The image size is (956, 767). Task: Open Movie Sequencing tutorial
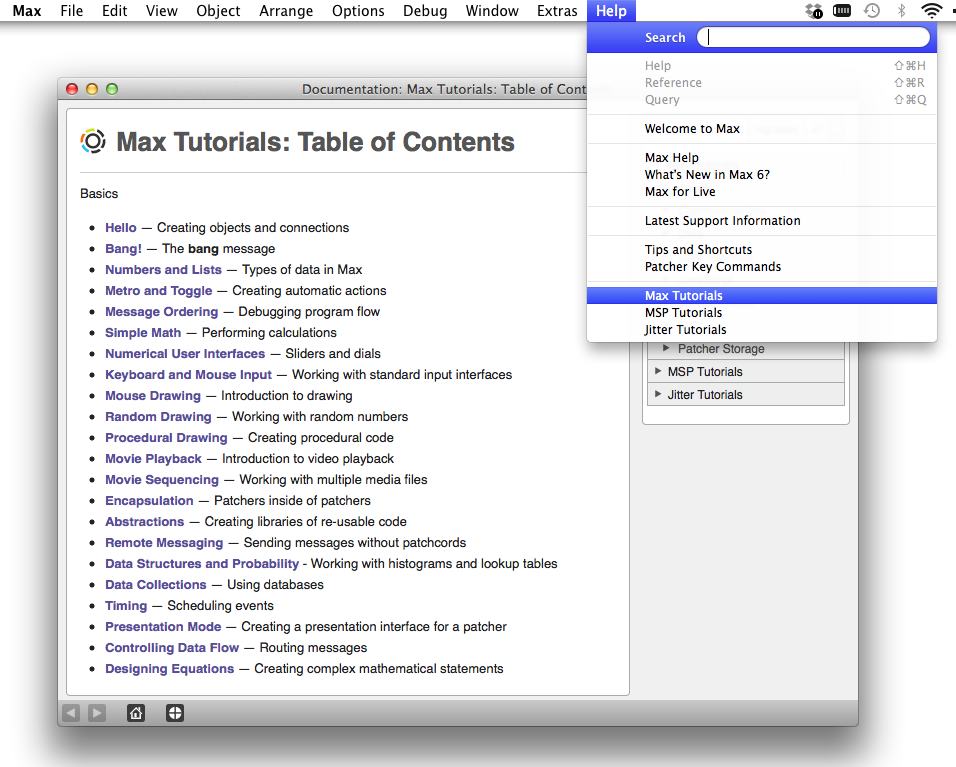(162, 480)
